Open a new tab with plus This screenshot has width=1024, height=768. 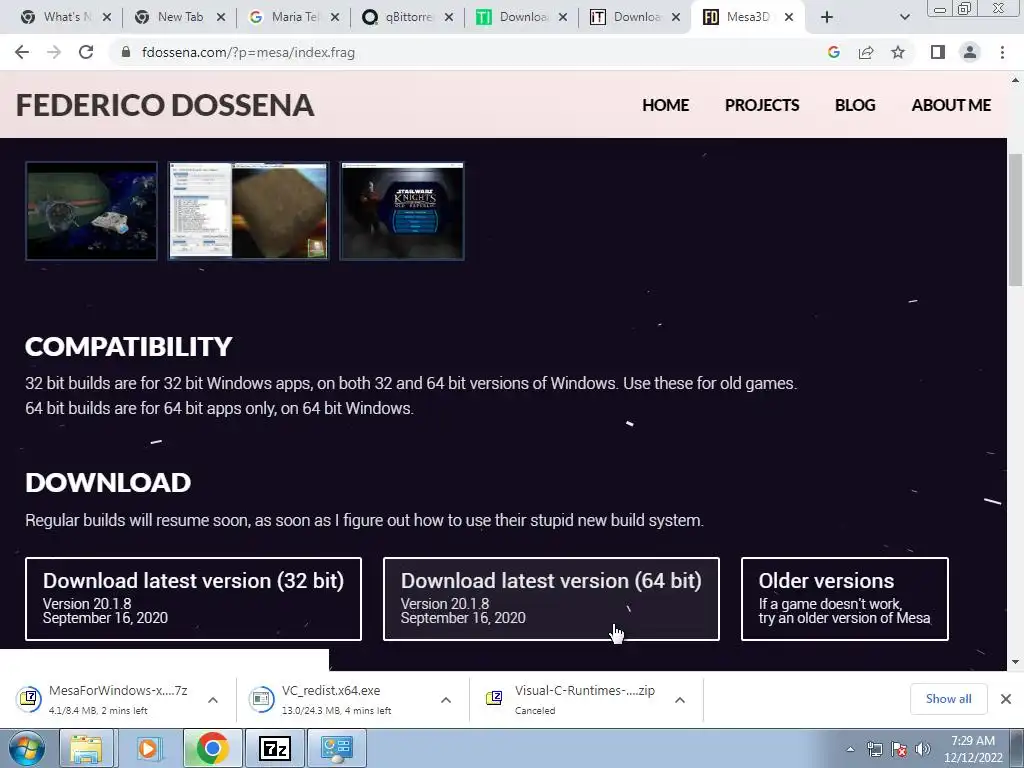tap(827, 17)
